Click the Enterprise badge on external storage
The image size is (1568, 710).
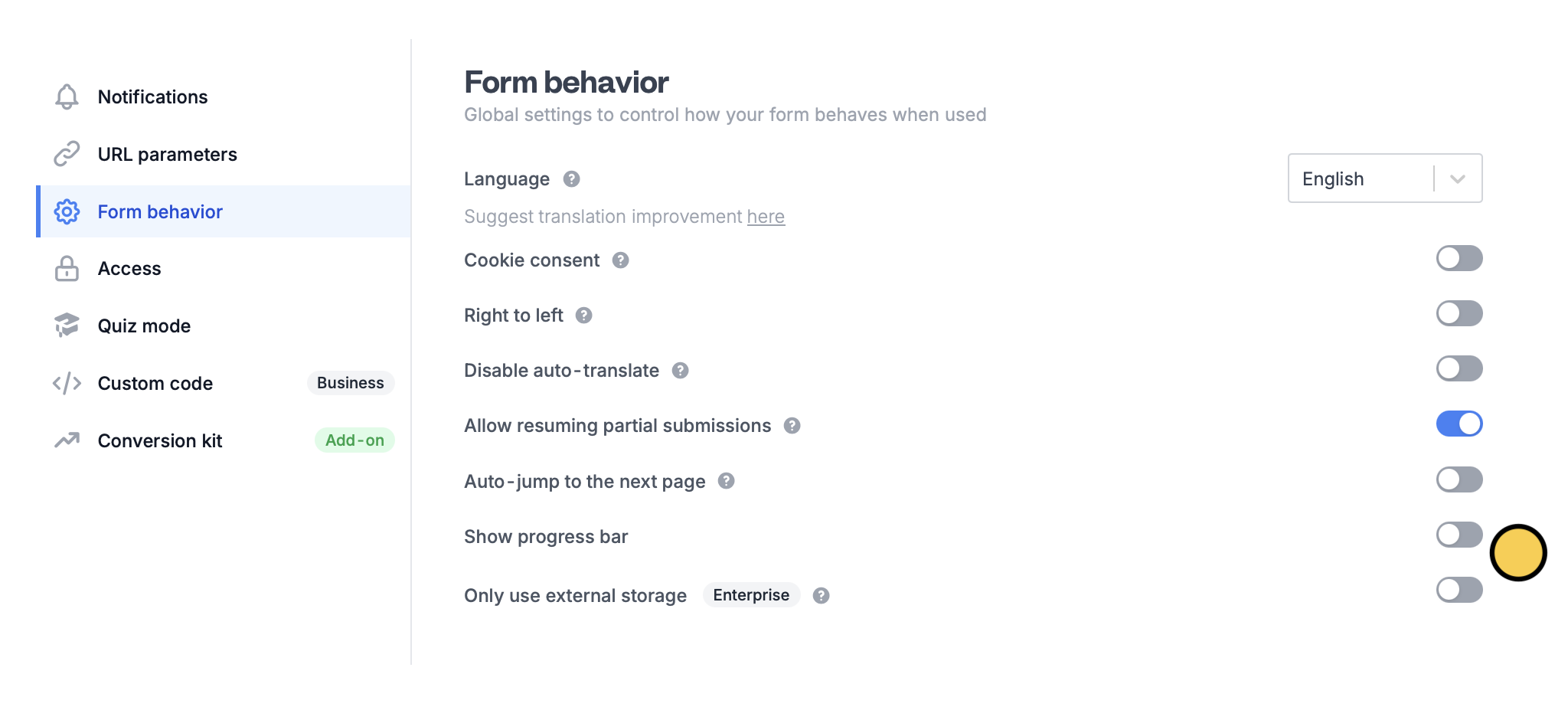[x=751, y=594]
